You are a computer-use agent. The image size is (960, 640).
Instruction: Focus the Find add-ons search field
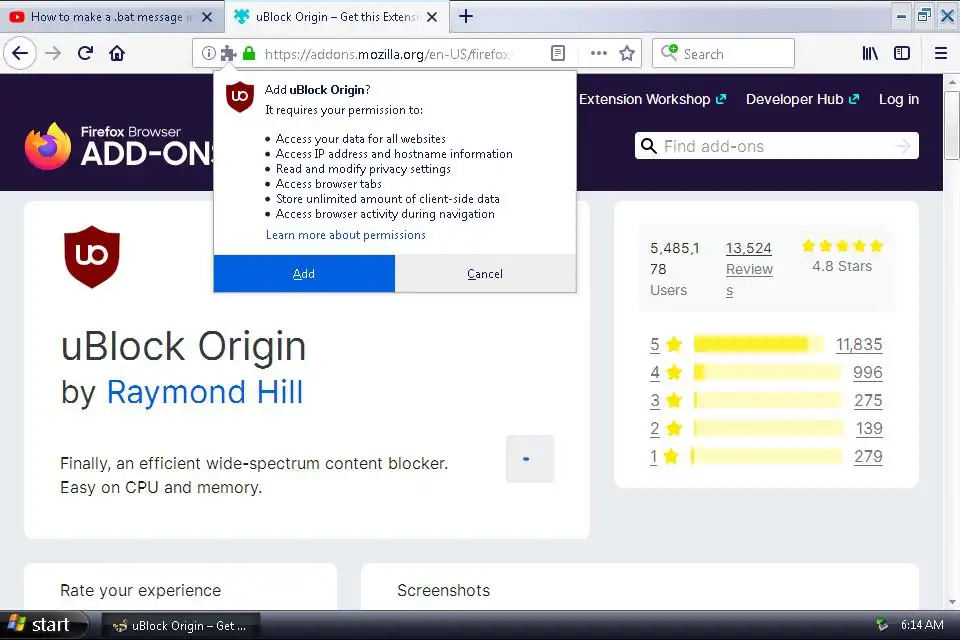pos(776,146)
